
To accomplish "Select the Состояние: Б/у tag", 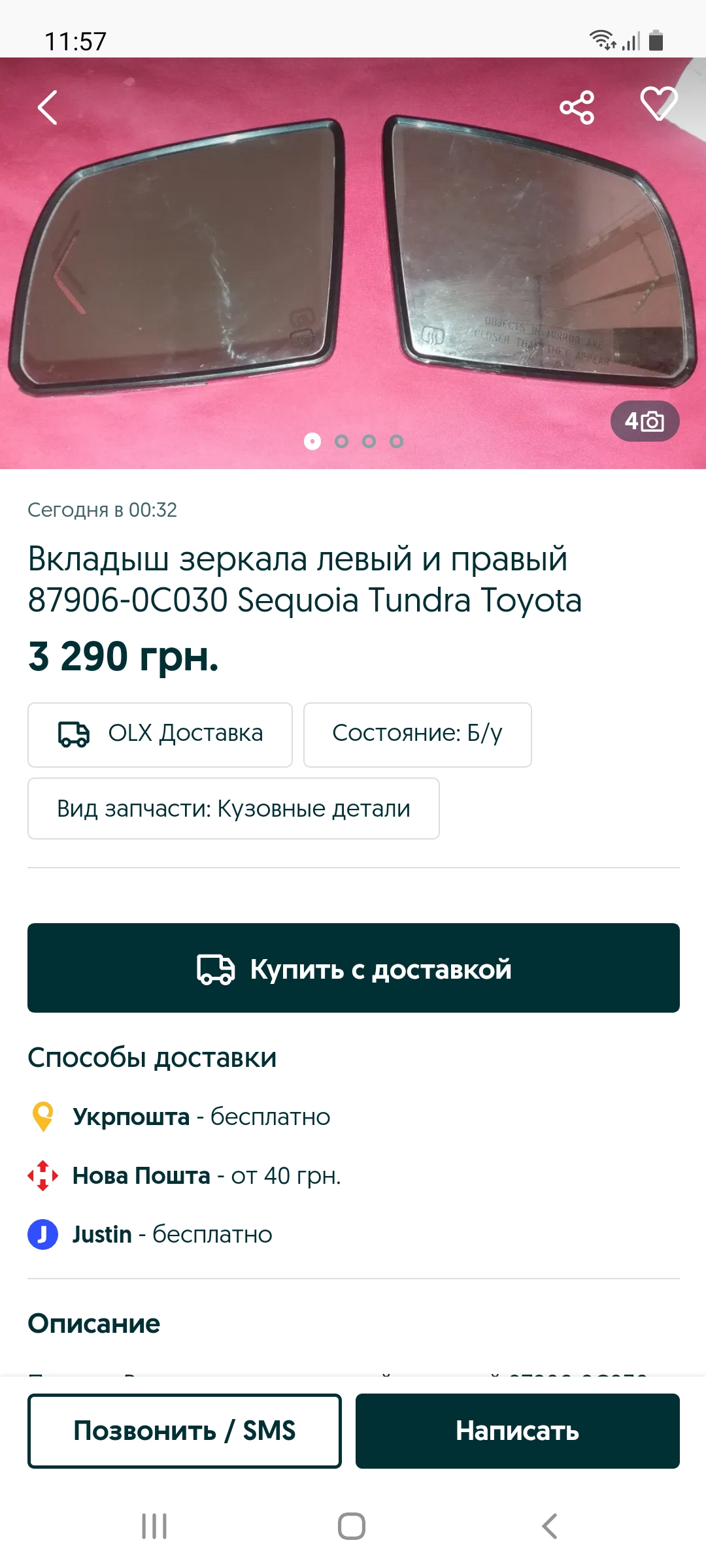I will (x=417, y=734).
